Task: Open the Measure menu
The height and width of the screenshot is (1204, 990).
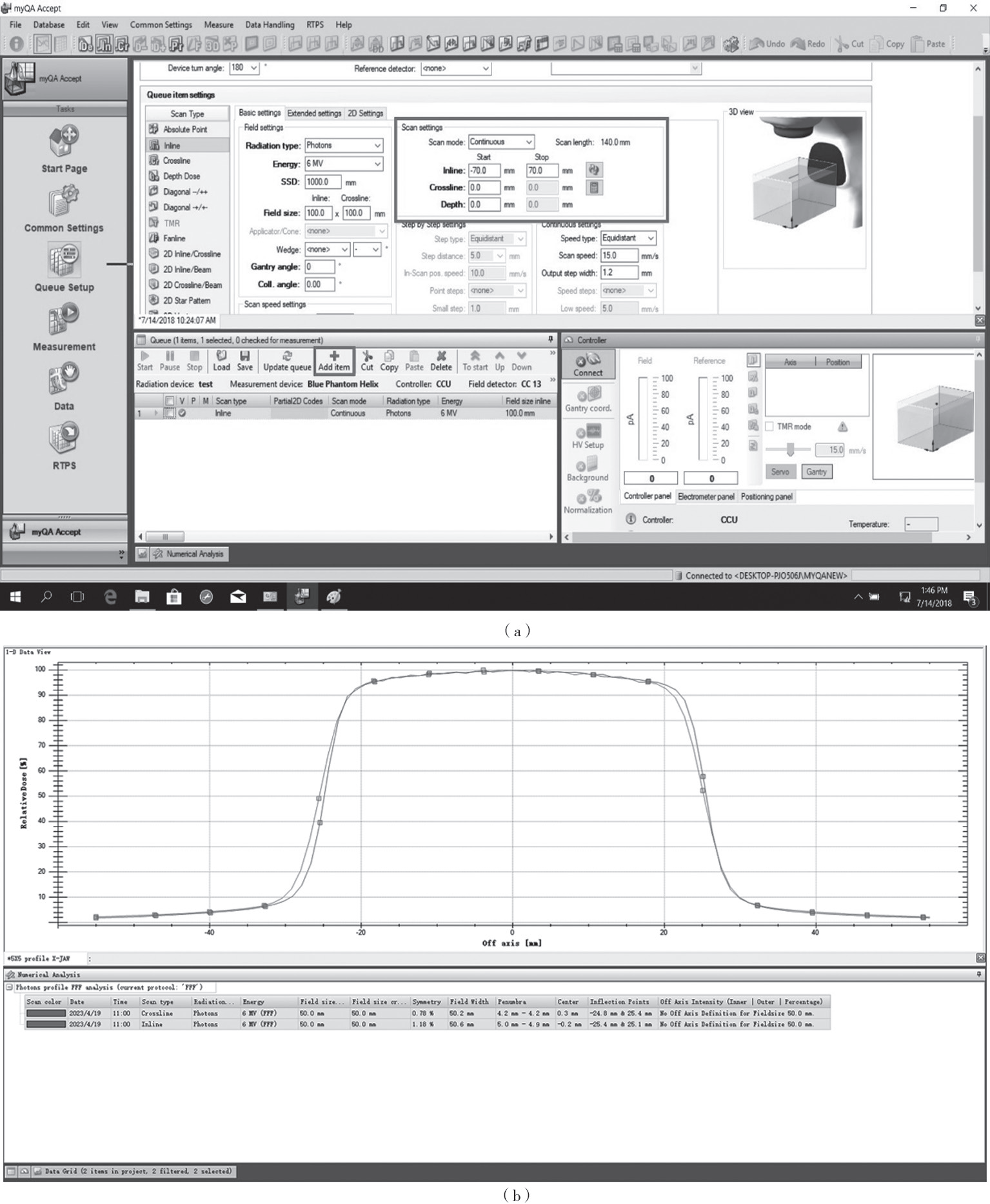Action: coord(219,25)
